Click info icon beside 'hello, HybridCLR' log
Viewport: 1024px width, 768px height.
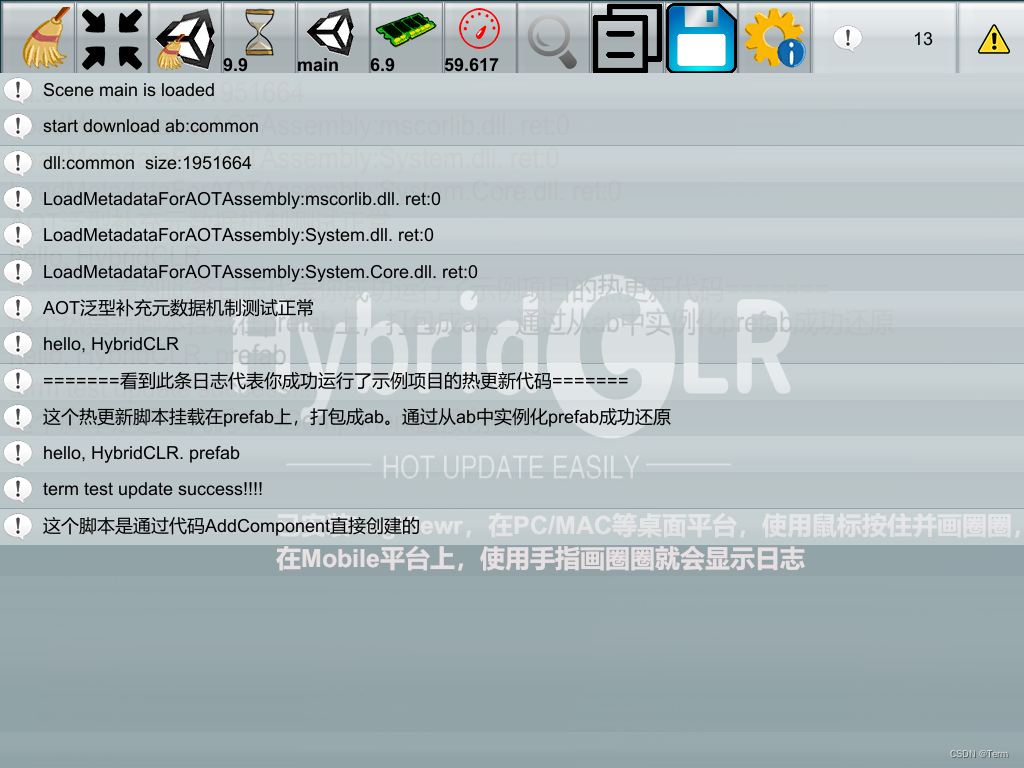tap(18, 344)
